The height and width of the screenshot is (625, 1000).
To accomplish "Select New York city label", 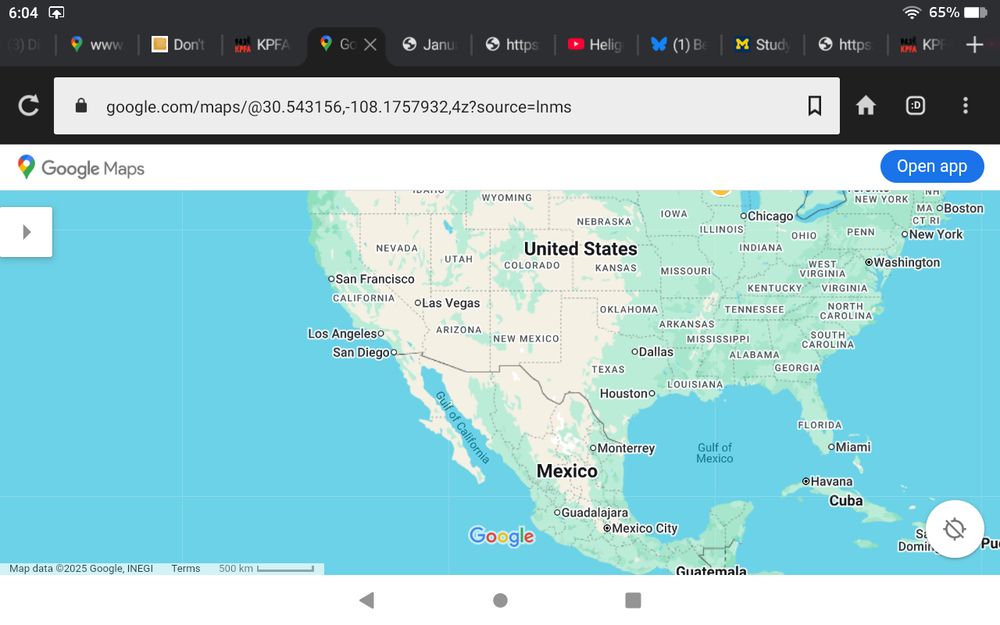I will click(x=932, y=234).
